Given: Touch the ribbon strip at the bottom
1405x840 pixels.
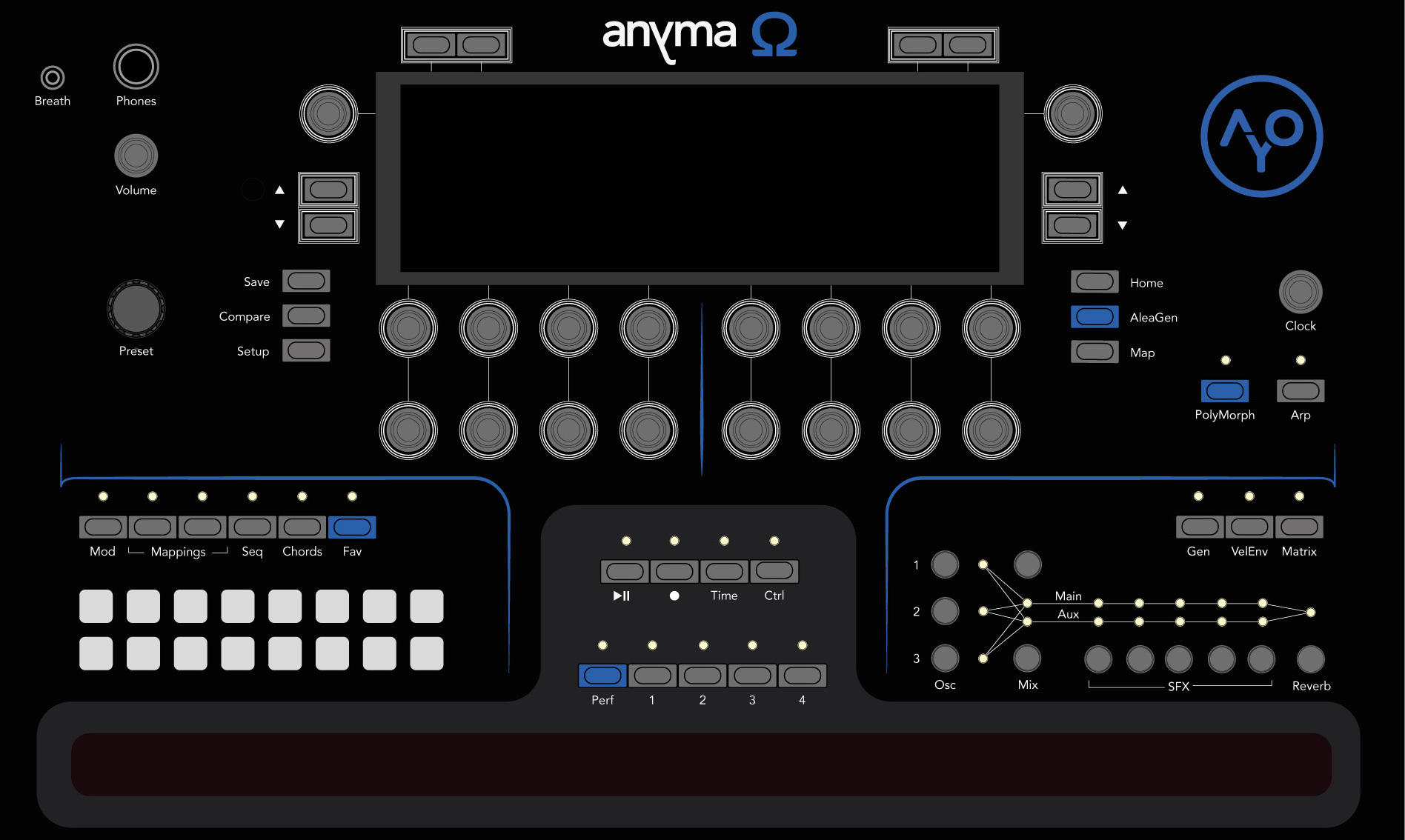Looking at the screenshot, I should point(701,764).
